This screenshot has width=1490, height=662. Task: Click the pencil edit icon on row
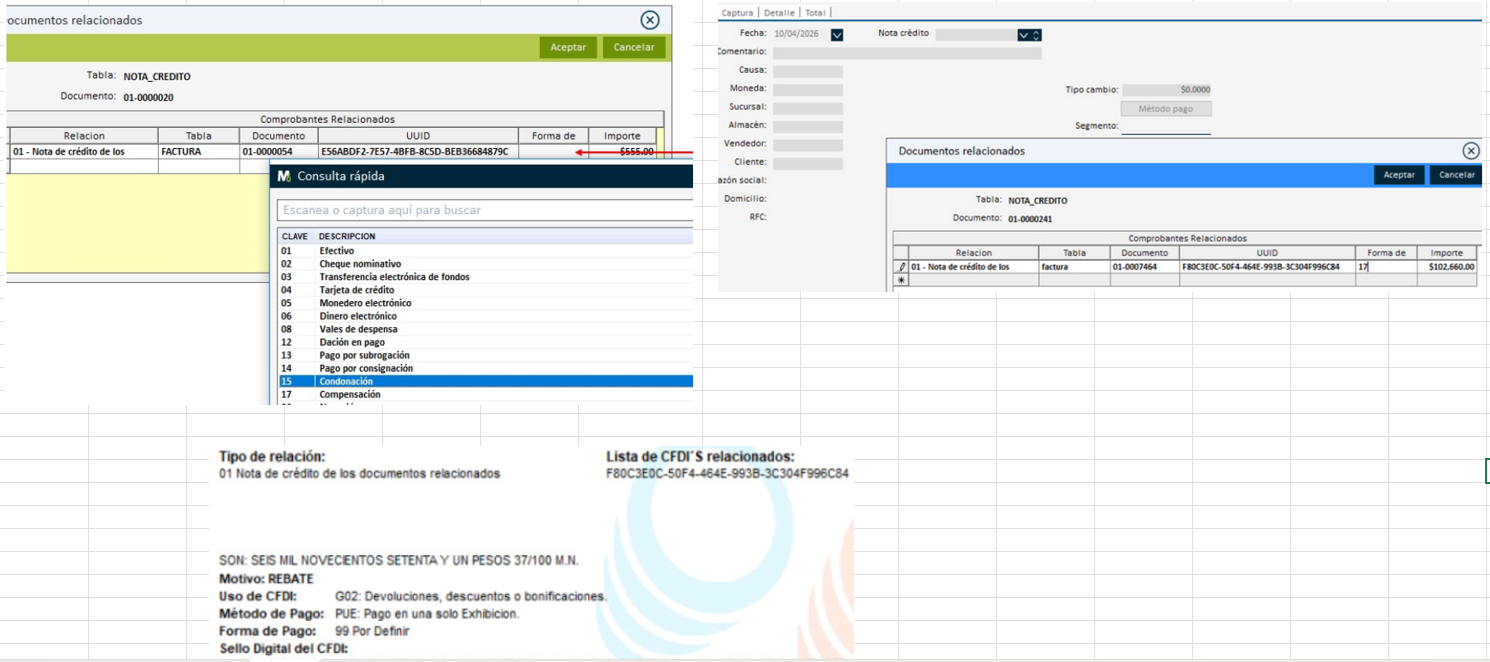coord(901,267)
